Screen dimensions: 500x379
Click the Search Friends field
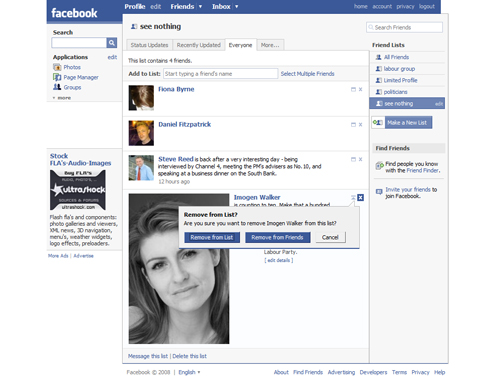tap(404, 27)
